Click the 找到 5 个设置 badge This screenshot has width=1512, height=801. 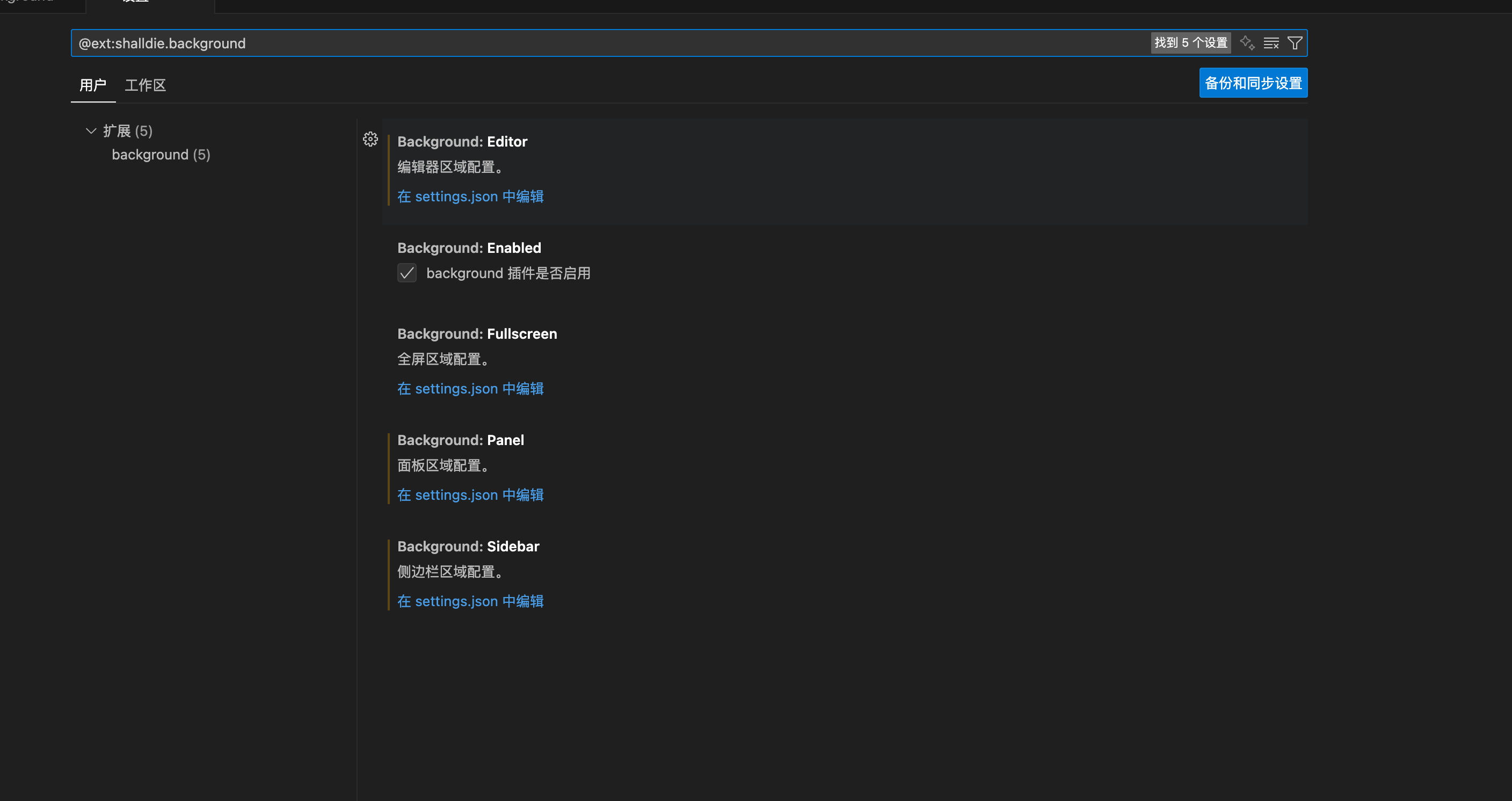tap(1190, 43)
